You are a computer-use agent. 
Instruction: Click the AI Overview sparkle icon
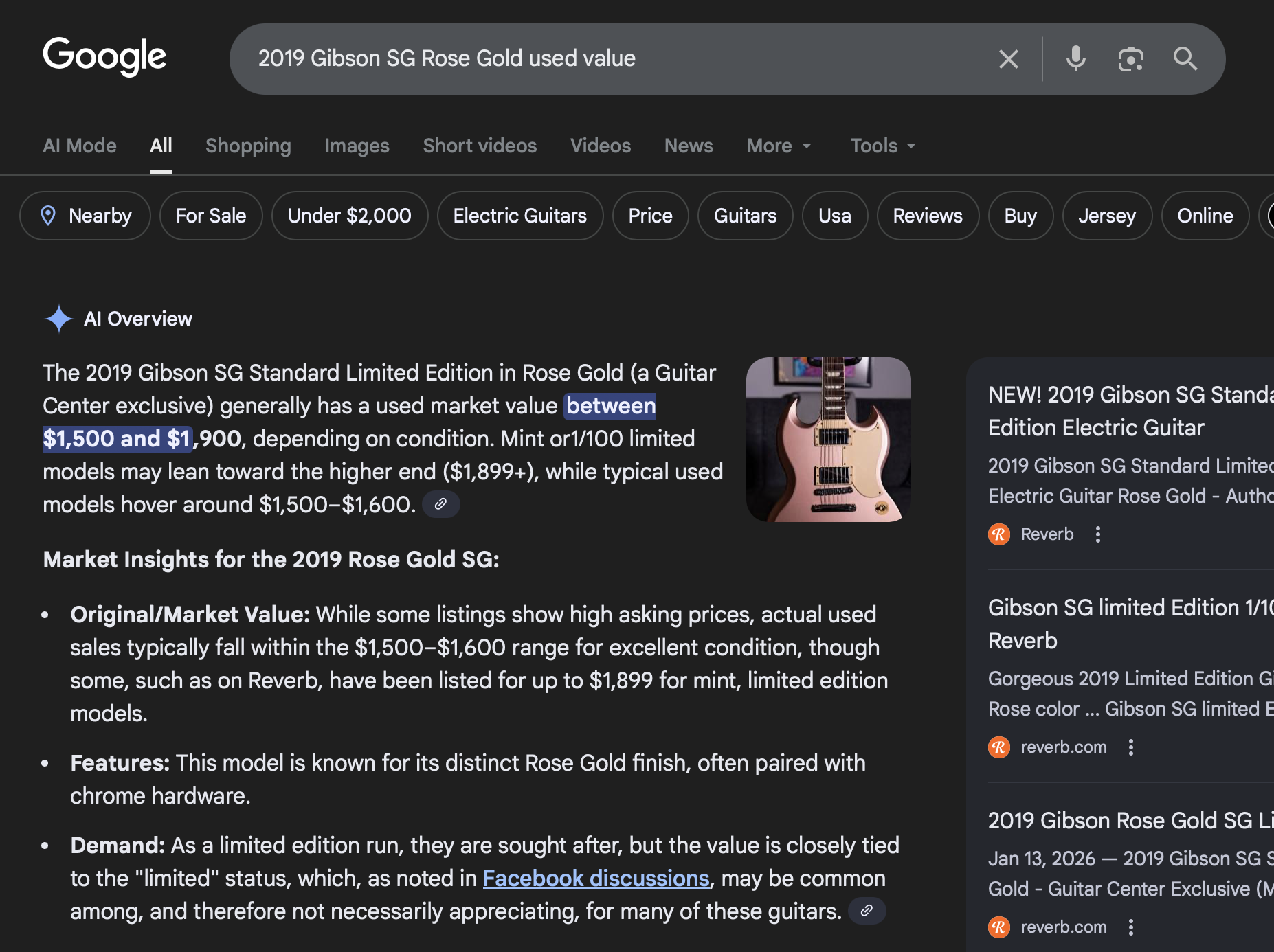coord(59,318)
